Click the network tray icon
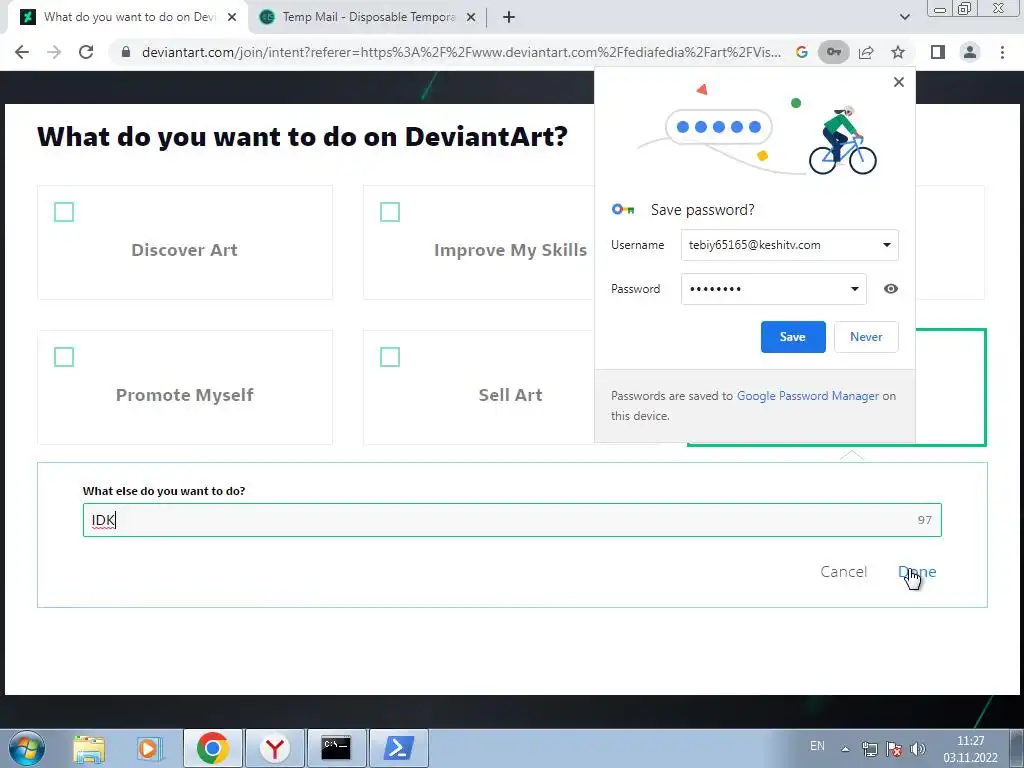This screenshot has width=1024, height=768. (x=869, y=748)
